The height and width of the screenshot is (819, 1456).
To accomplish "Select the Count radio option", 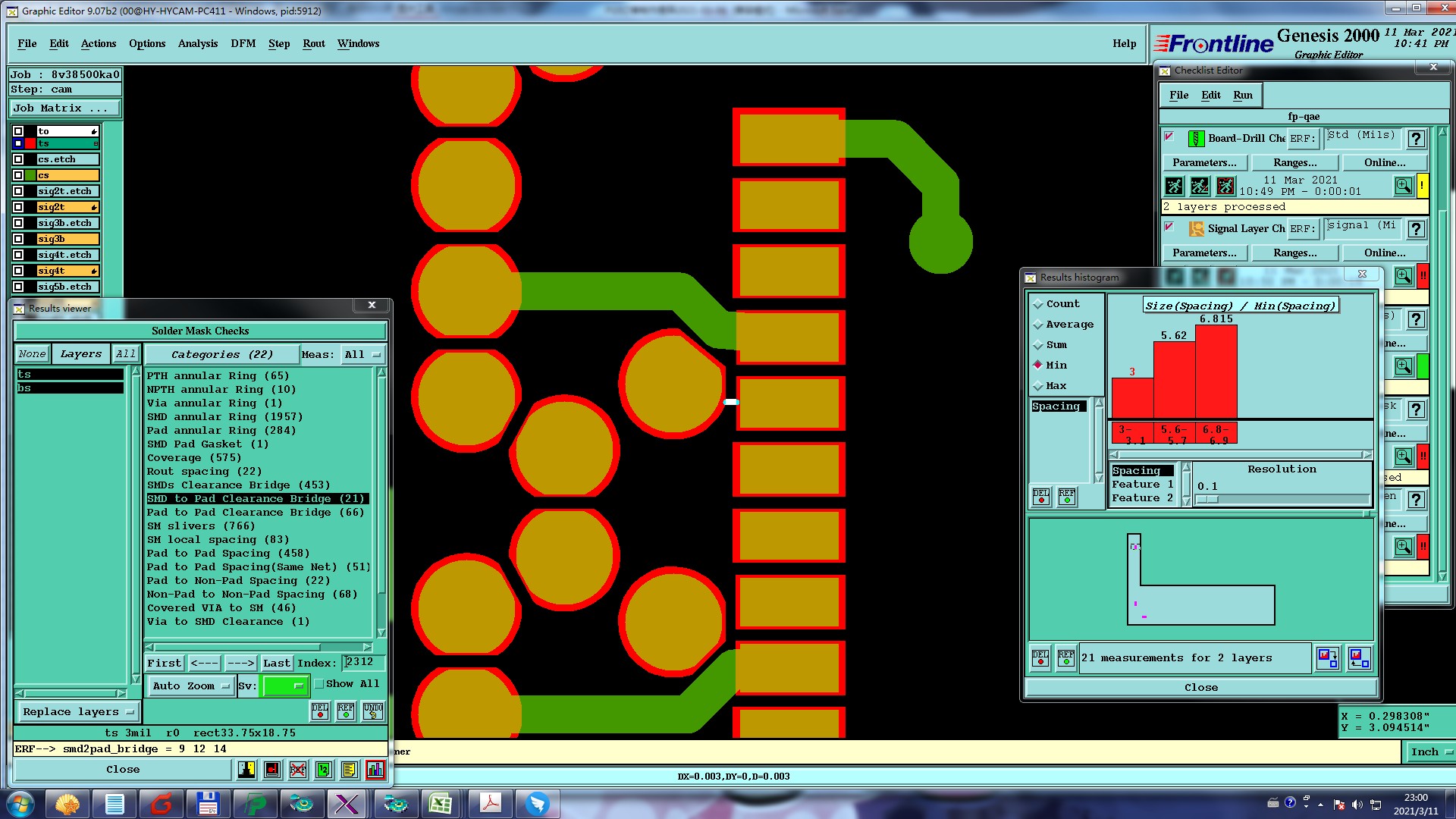I will point(1038,304).
